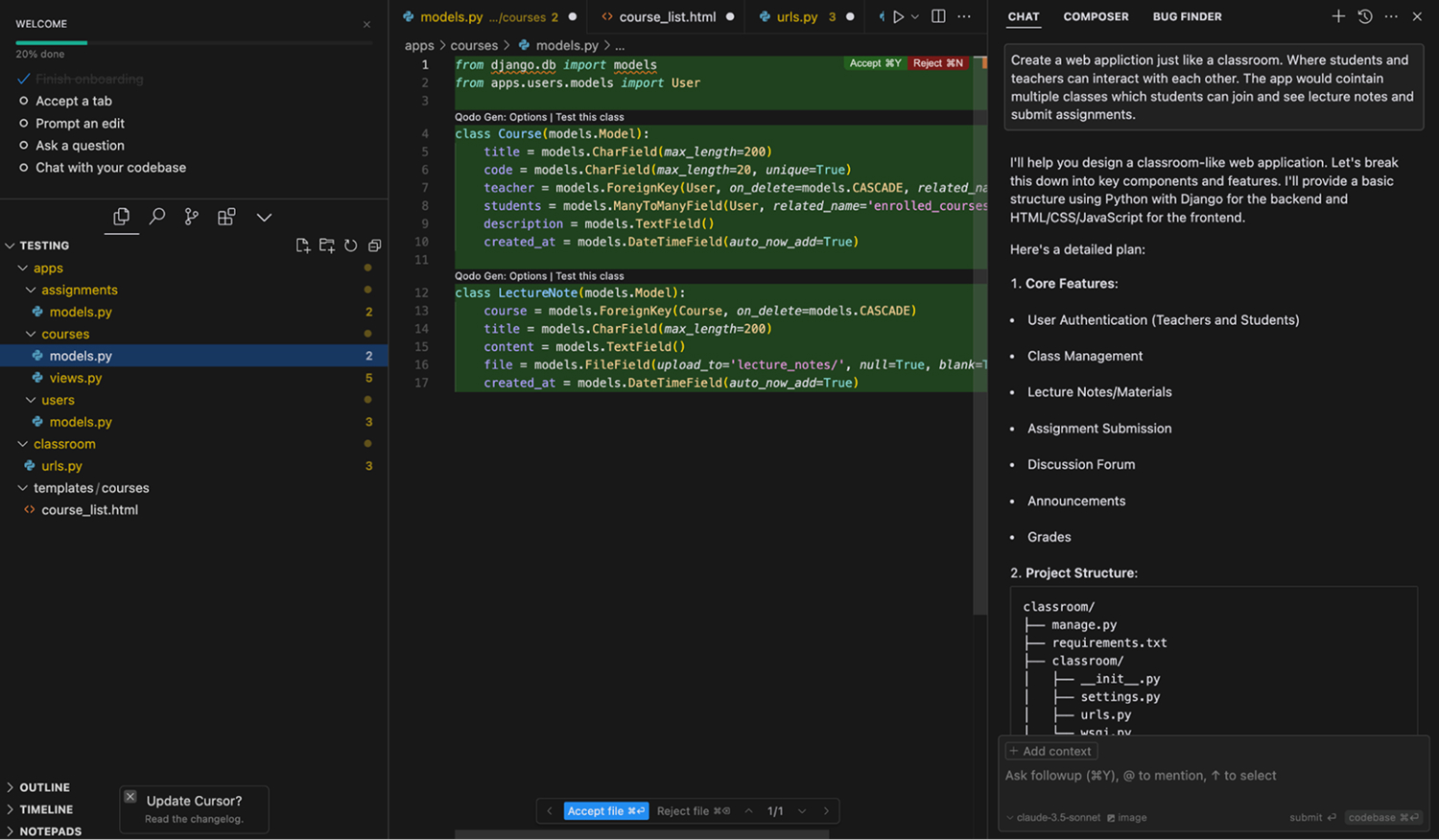Click 'Read the changelog' link
This screenshot has width=1439, height=840.
pos(194,819)
